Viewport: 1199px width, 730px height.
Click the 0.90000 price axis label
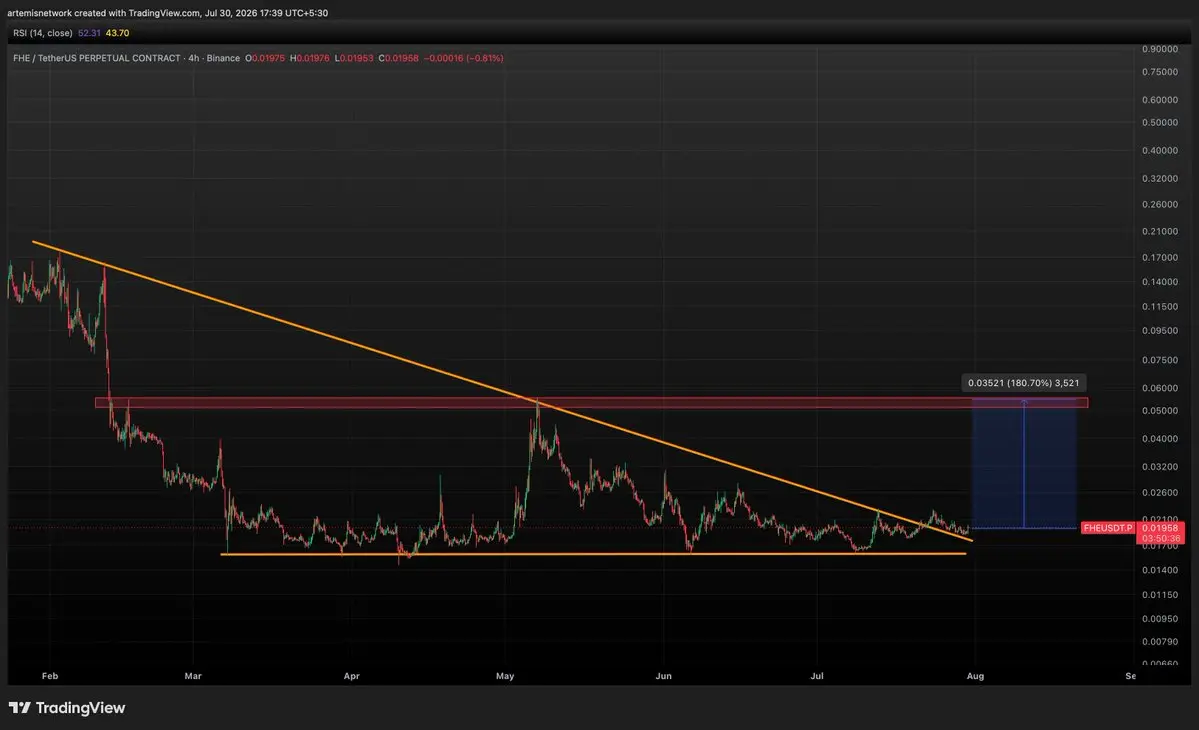tap(1160, 49)
